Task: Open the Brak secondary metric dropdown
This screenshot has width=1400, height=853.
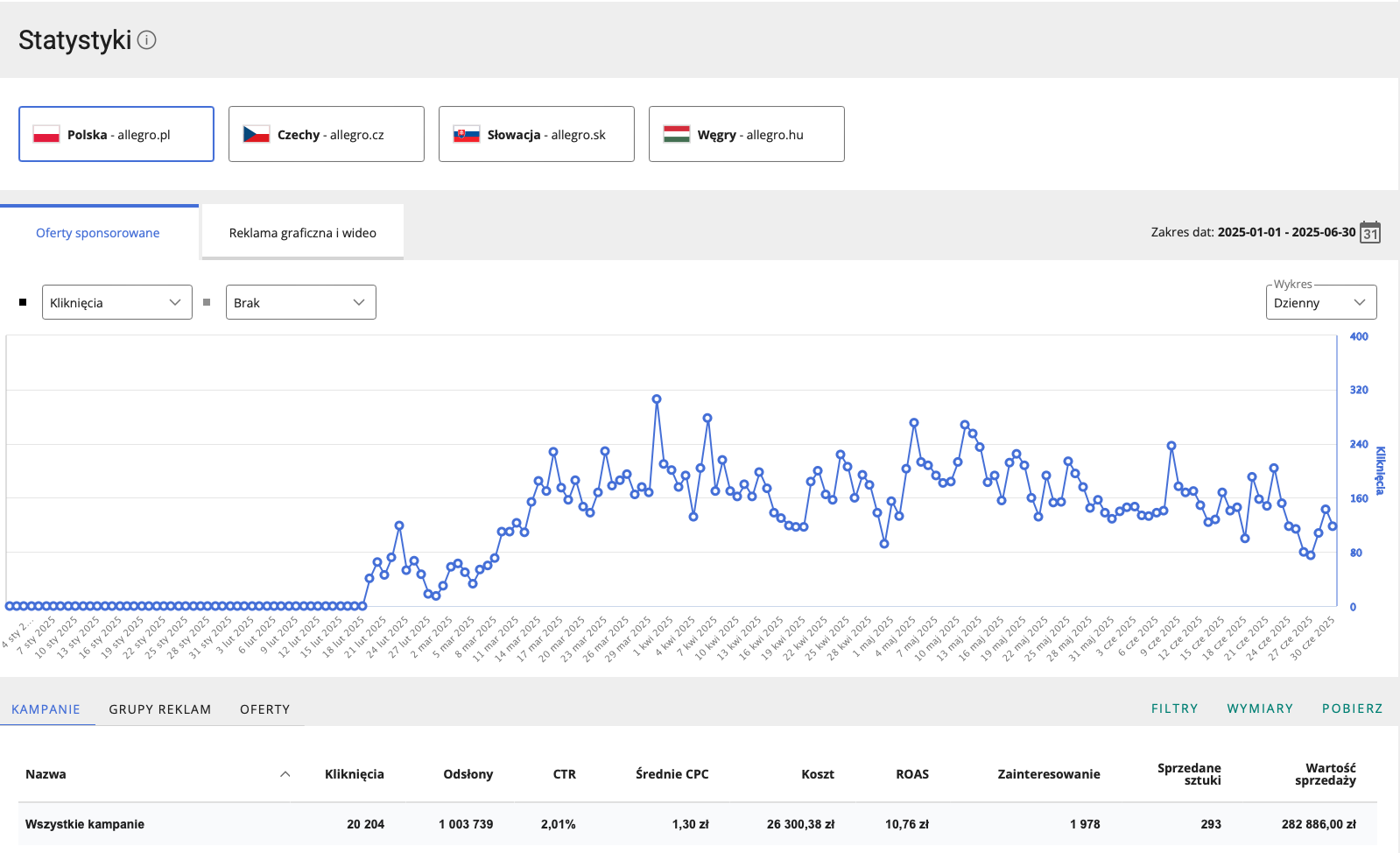Action: [300, 303]
